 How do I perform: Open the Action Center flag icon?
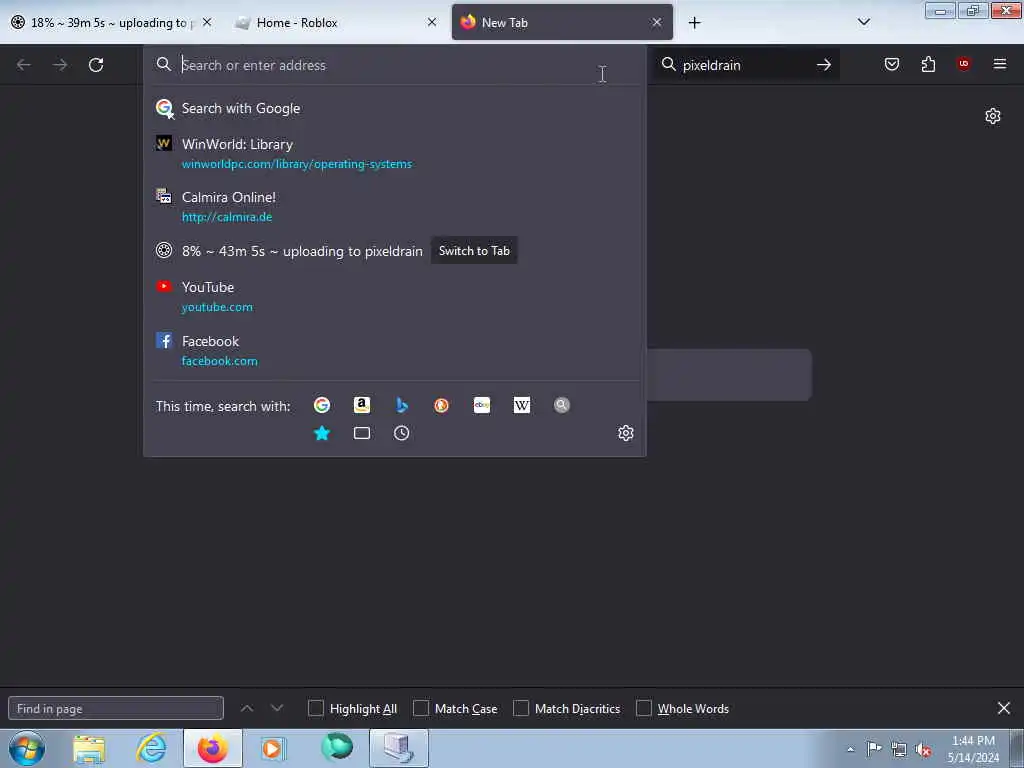(874, 750)
